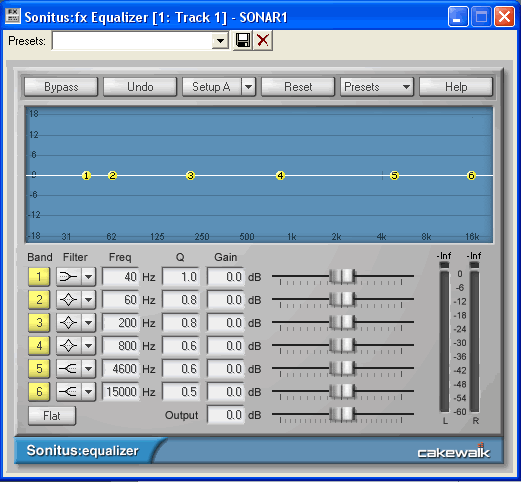521x482 pixels.
Task: Open the FX window system menu icon
Action: click(13, 17)
